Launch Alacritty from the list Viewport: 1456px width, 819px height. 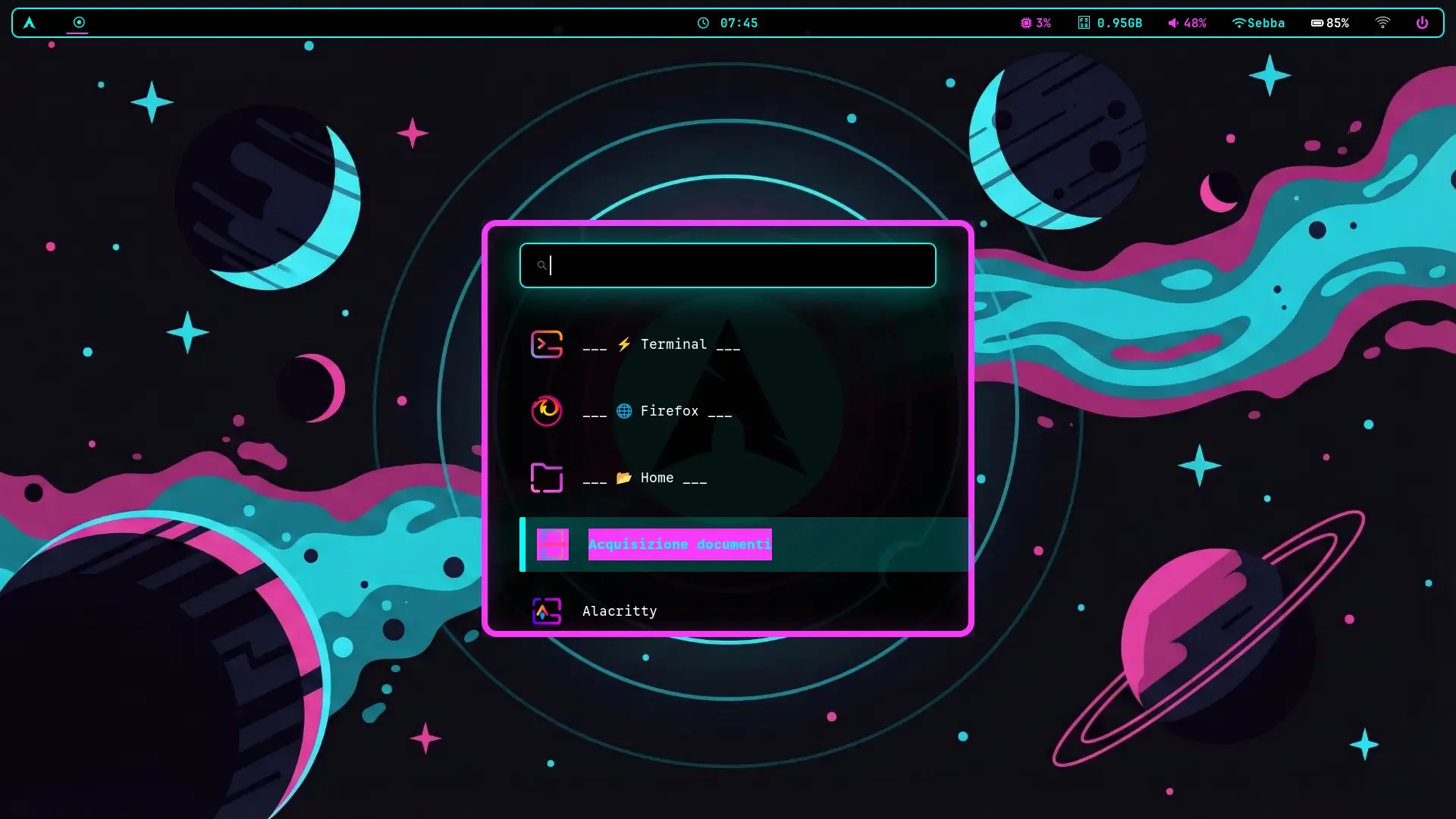pyautogui.click(x=620, y=611)
